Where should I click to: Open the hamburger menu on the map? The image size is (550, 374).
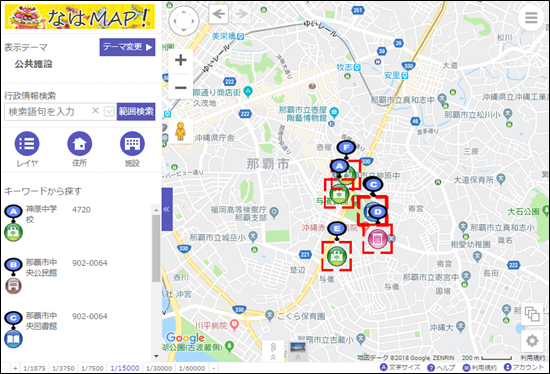click(531, 17)
